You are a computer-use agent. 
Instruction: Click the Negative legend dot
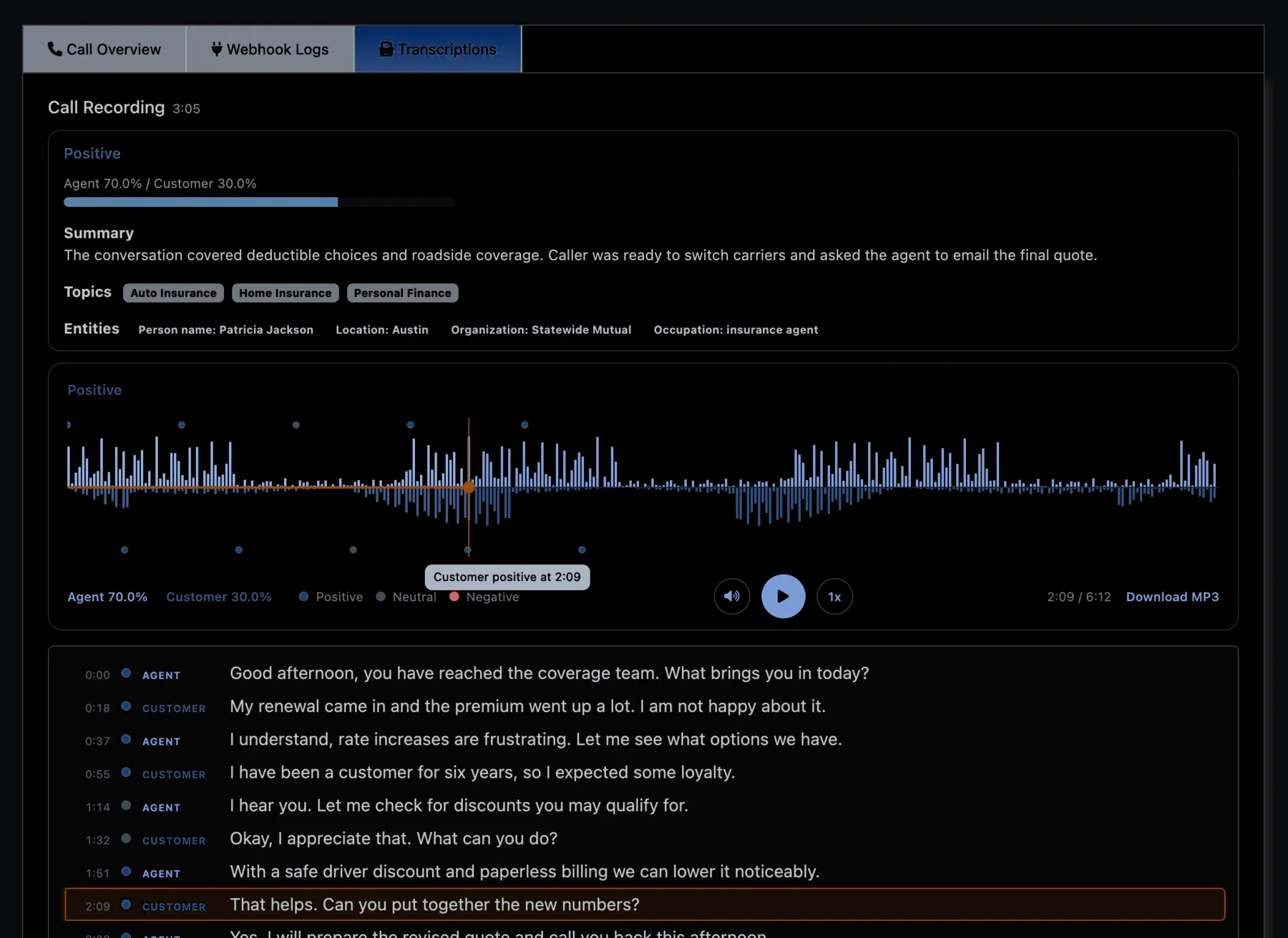(x=454, y=596)
